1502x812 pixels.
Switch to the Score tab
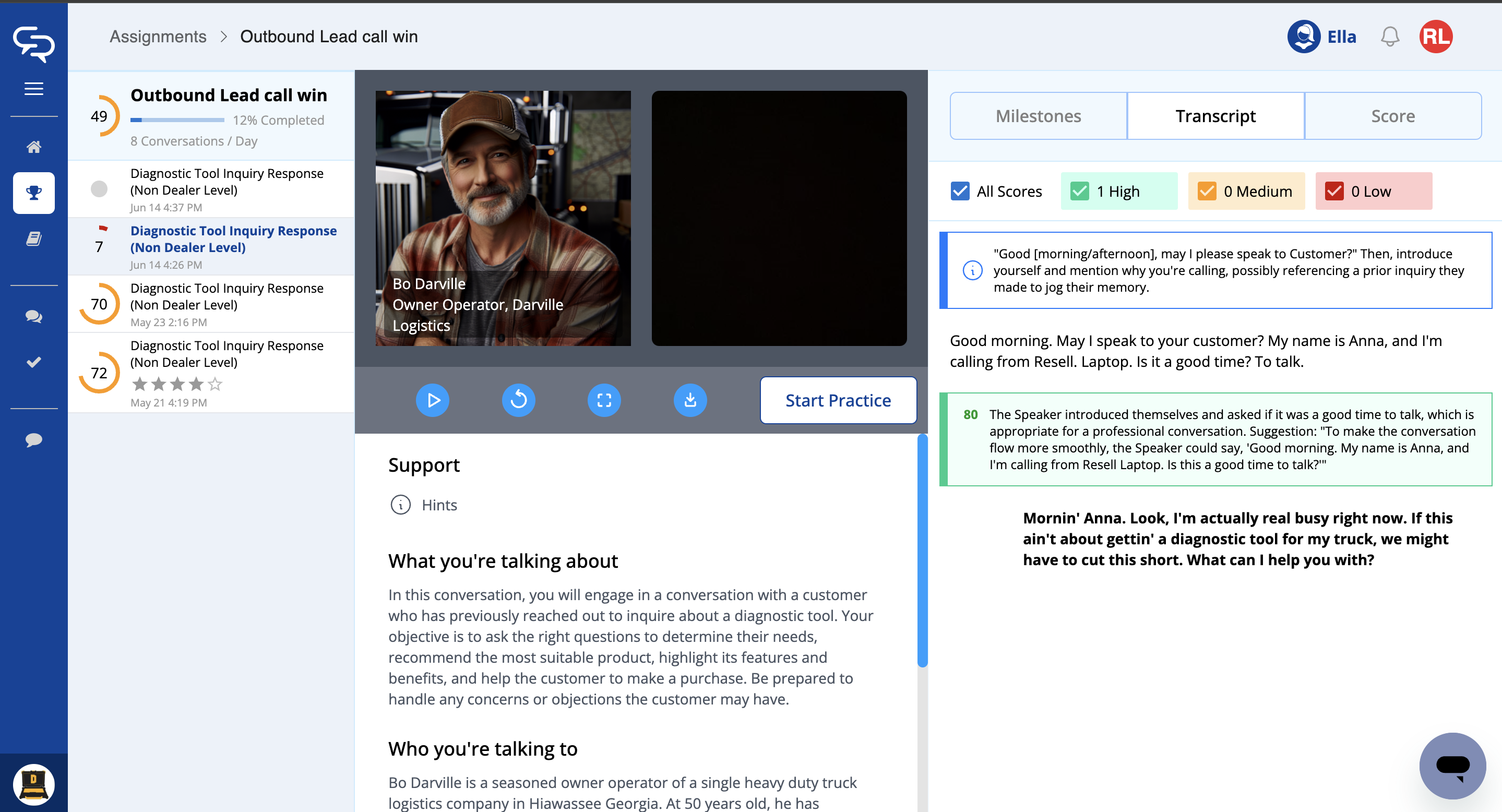coord(1392,116)
